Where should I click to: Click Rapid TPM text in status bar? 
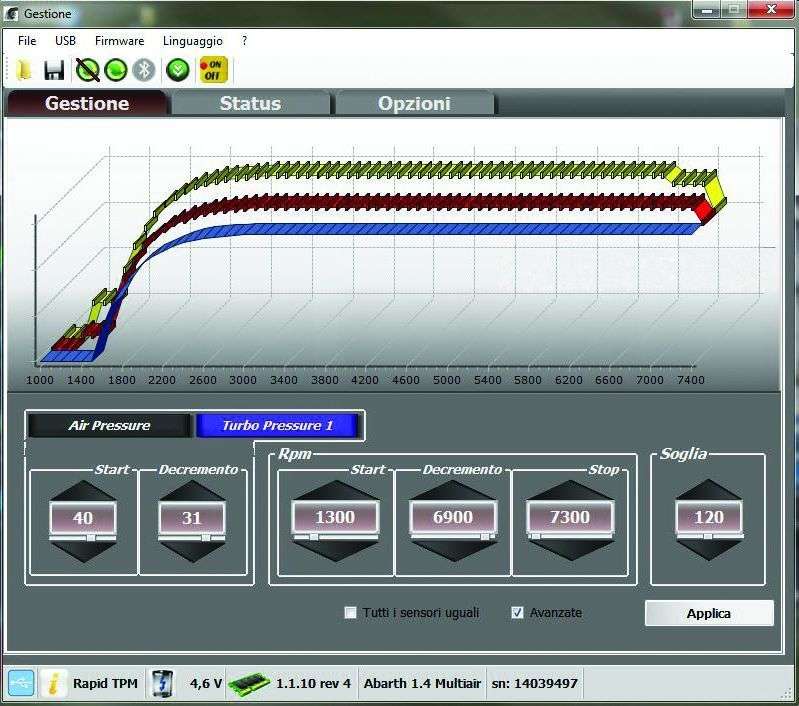tap(105, 684)
